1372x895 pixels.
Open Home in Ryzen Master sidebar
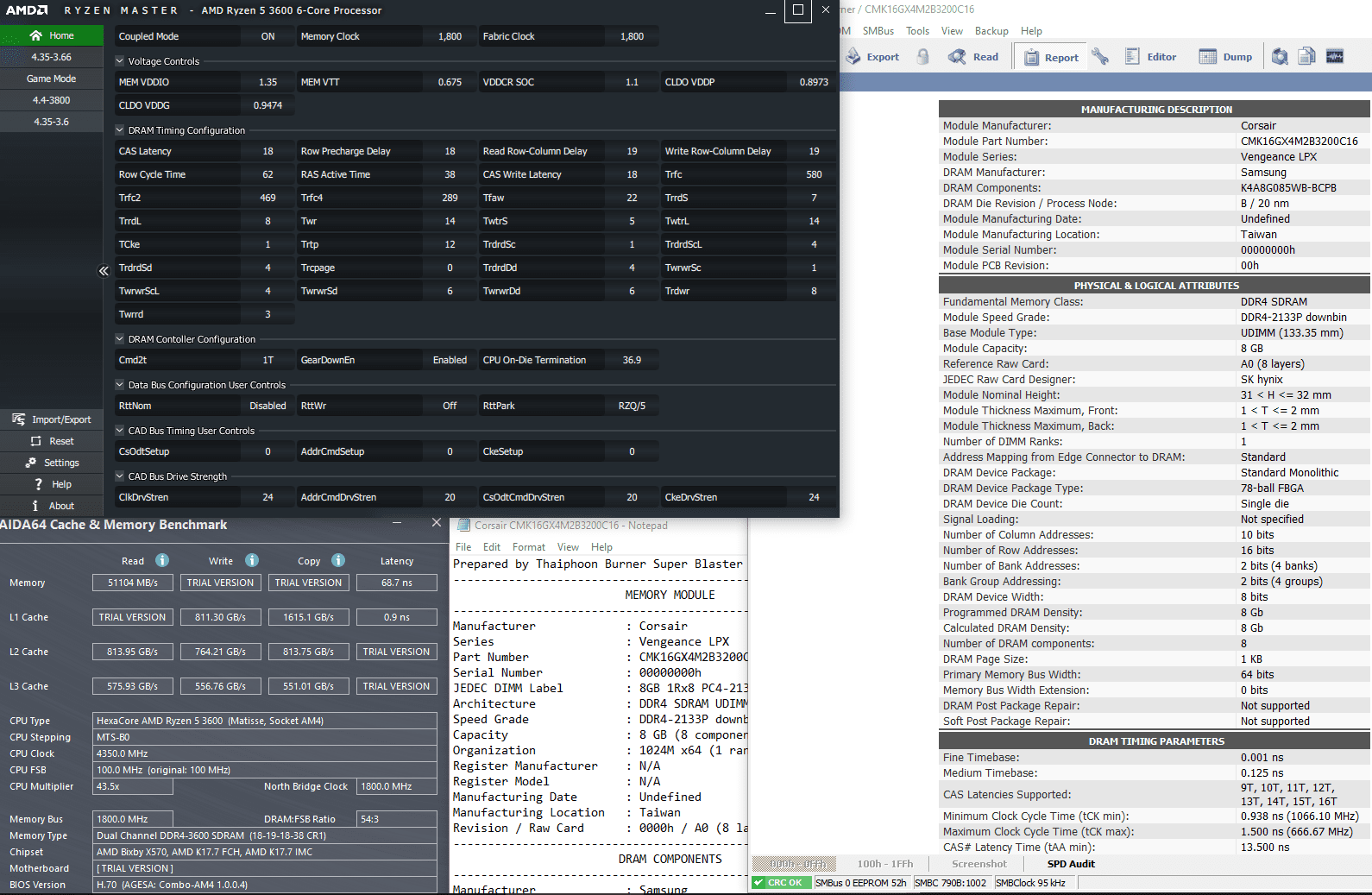click(x=51, y=35)
